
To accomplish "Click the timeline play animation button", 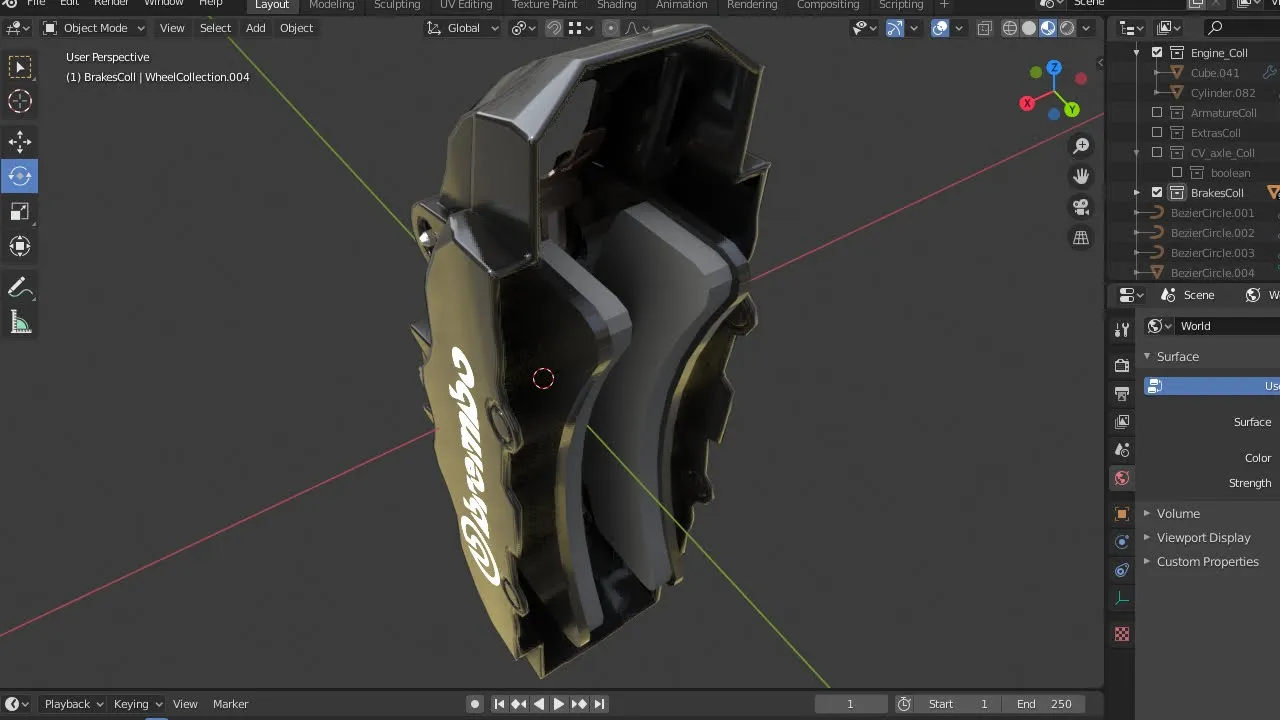I will pos(559,704).
